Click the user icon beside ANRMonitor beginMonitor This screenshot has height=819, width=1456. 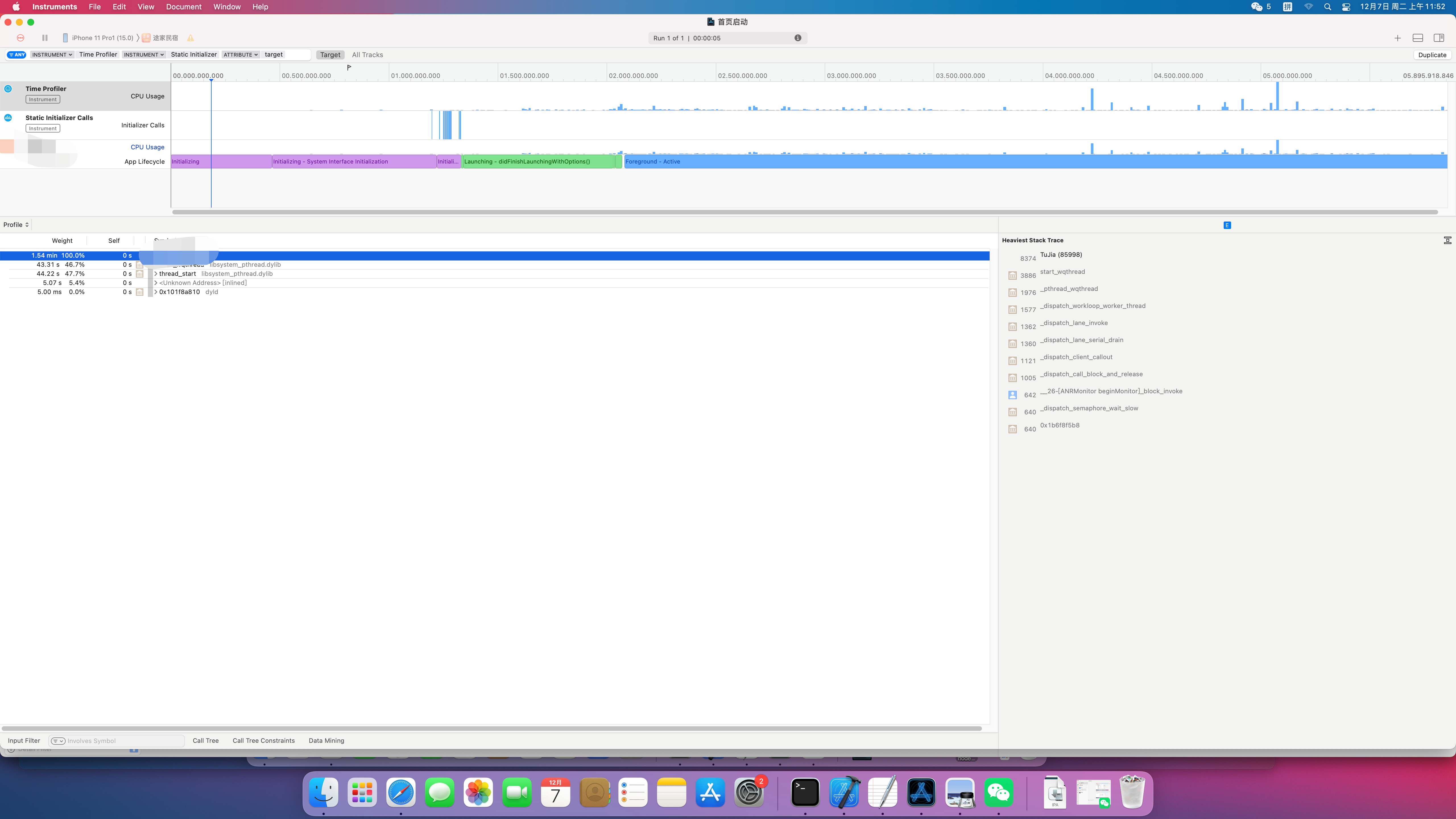coord(1012,395)
